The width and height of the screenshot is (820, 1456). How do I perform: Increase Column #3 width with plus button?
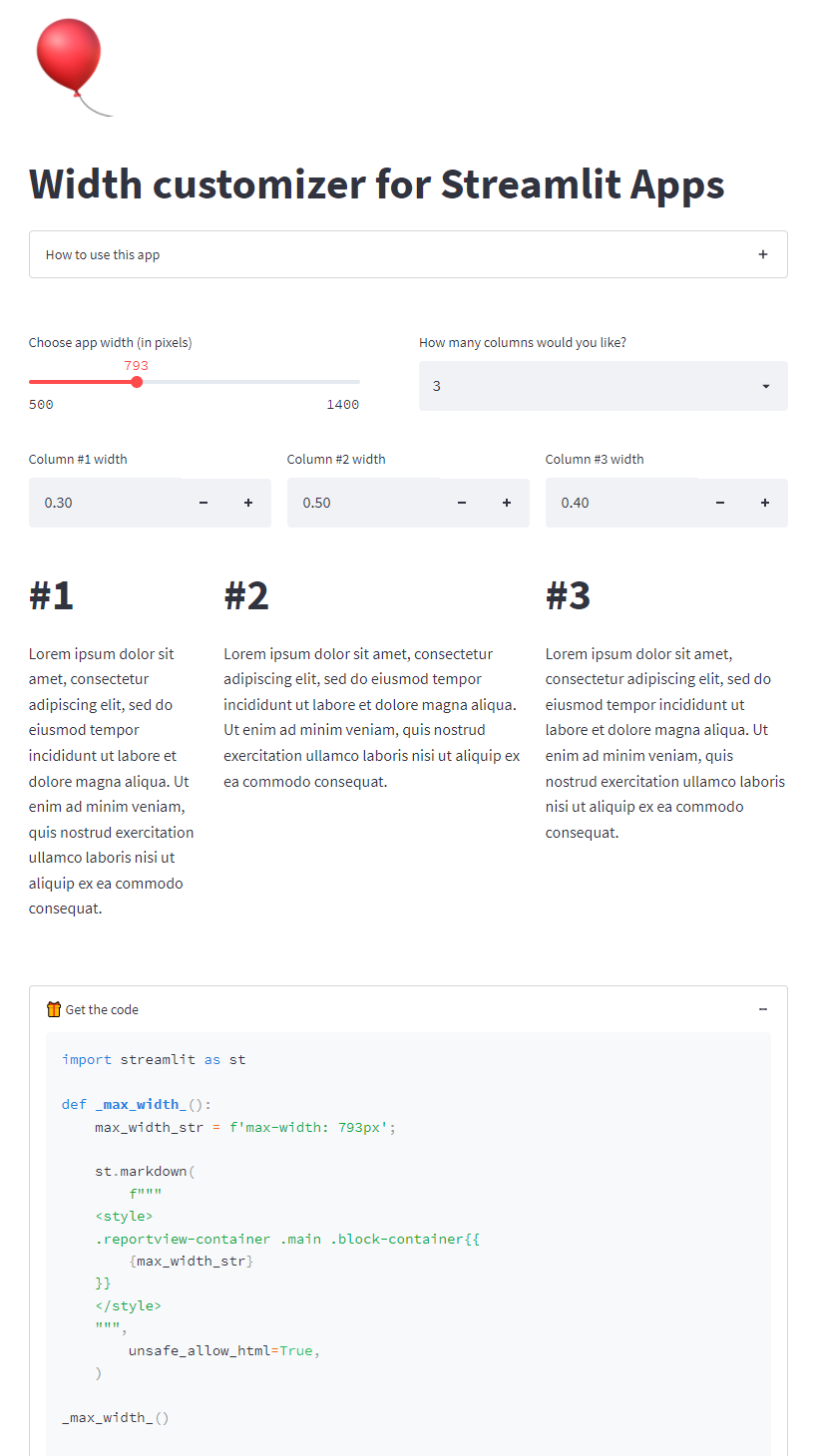pos(765,503)
